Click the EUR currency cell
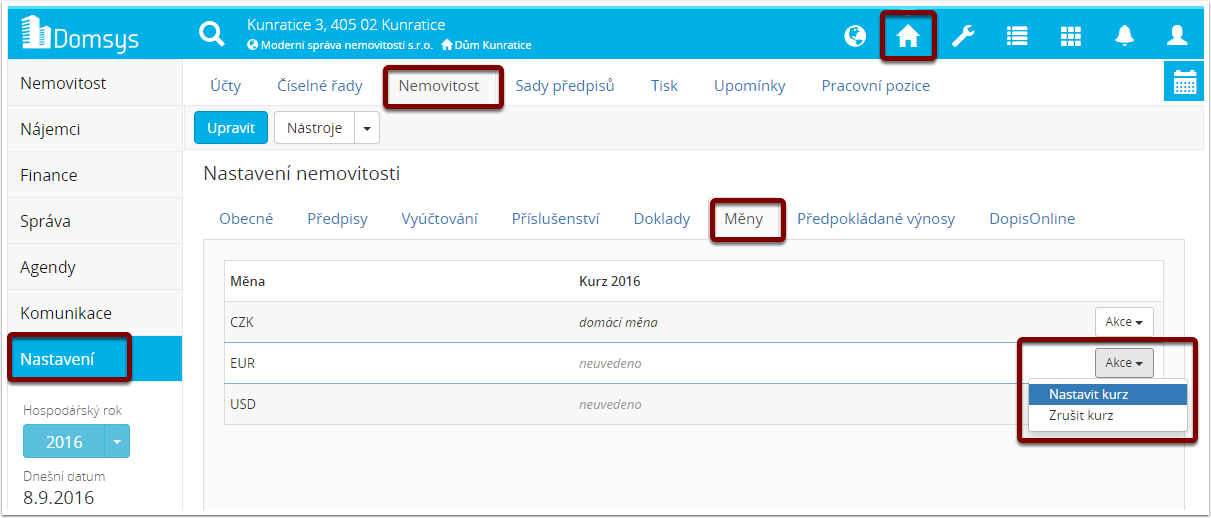This screenshot has height=518, width=1211. 243,363
